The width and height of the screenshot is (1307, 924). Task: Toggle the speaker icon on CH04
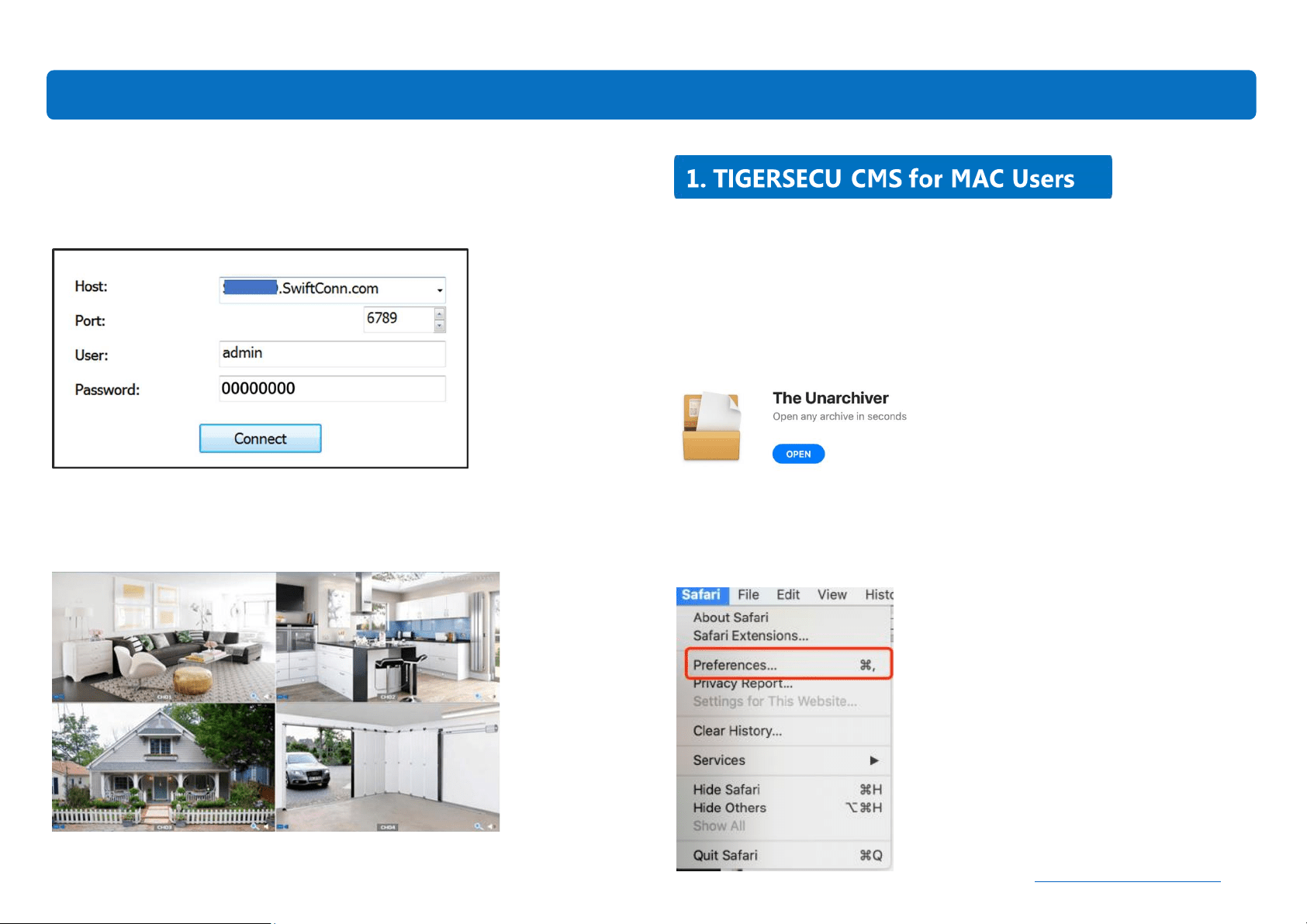492,827
